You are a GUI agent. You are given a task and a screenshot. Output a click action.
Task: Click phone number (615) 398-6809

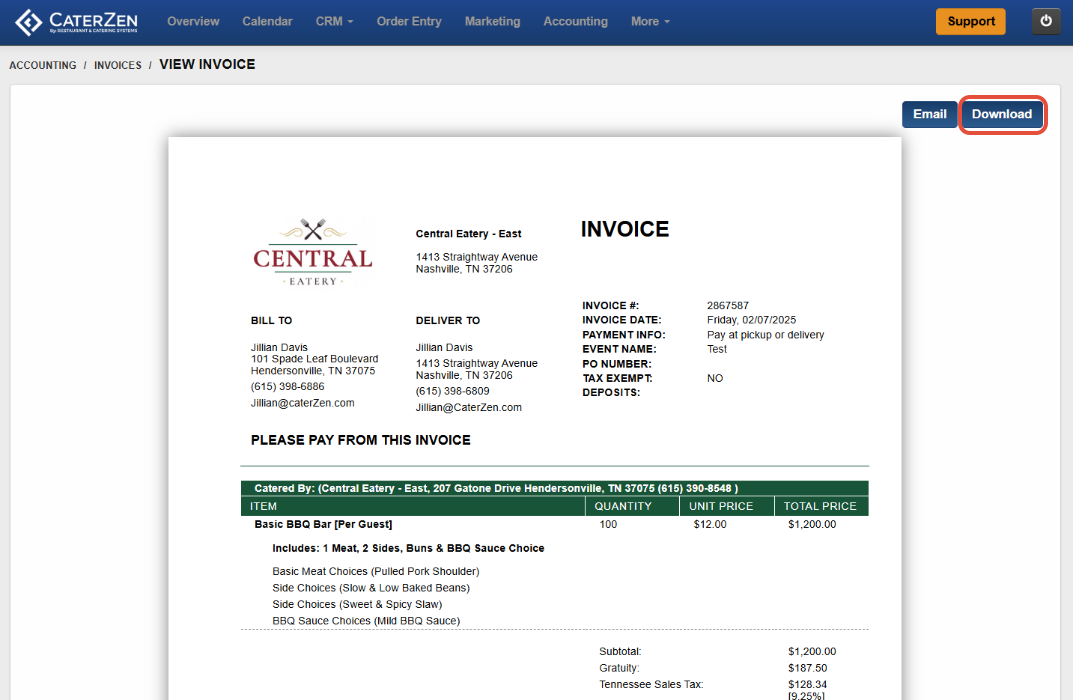[452, 391]
